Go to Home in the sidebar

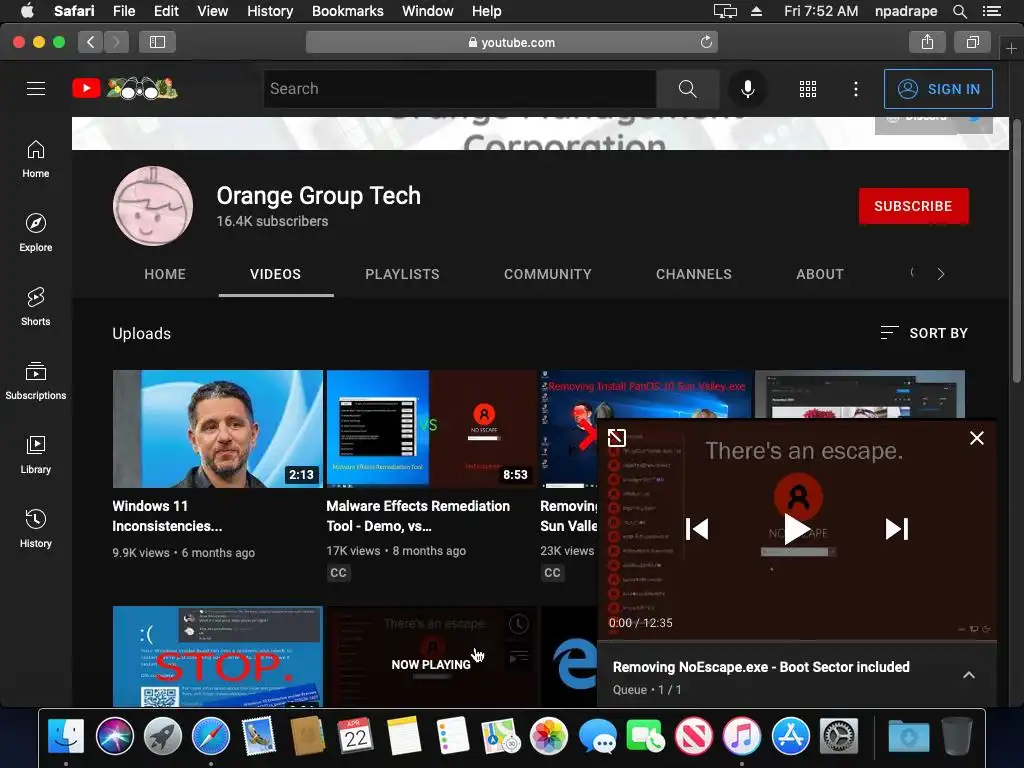tap(36, 159)
